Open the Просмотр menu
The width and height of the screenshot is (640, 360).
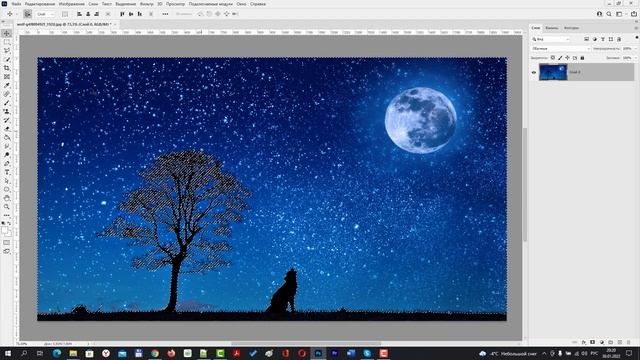point(175,4)
